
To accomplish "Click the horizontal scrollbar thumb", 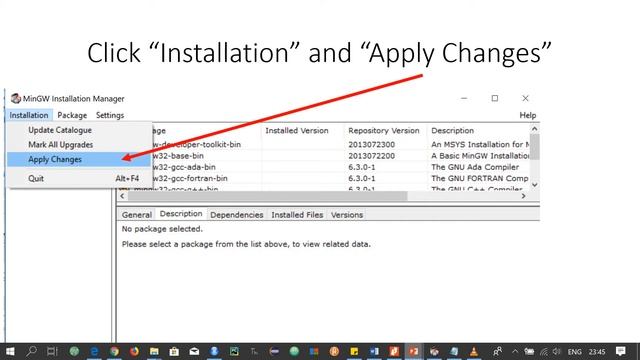I will click(x=267, y=196).
